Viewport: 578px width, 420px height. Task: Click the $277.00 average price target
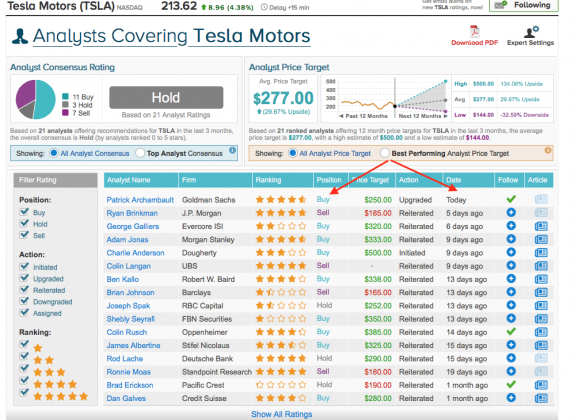tap(283, 98)
